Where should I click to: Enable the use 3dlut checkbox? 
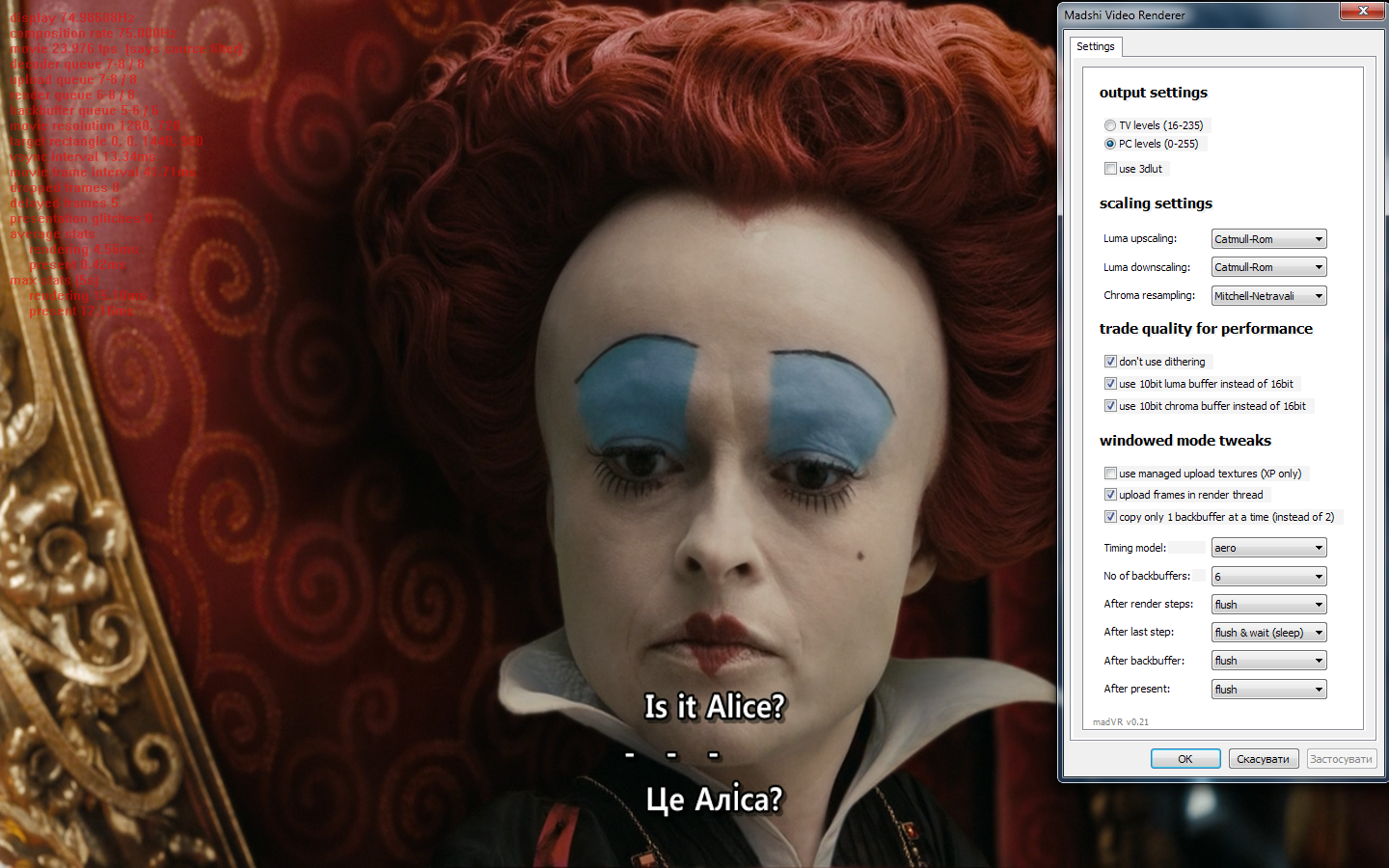pos(1110,169)
